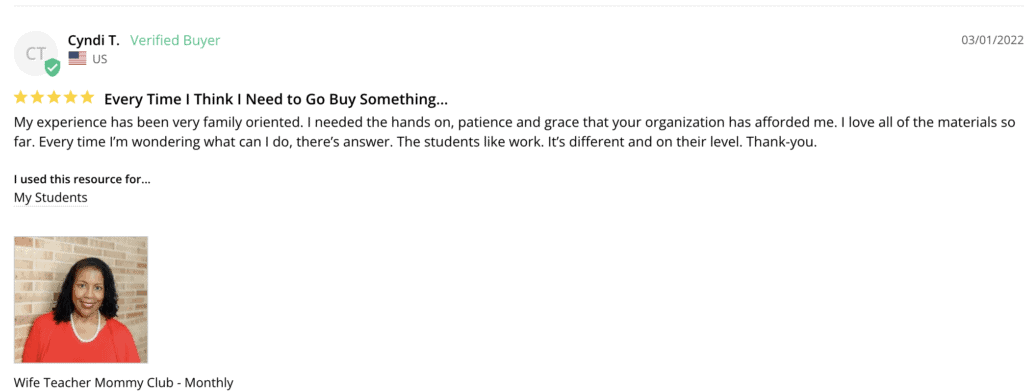The image size is (1024, 392).
Task: Click the review title Every Time I Think
Action: click(276, 99)
